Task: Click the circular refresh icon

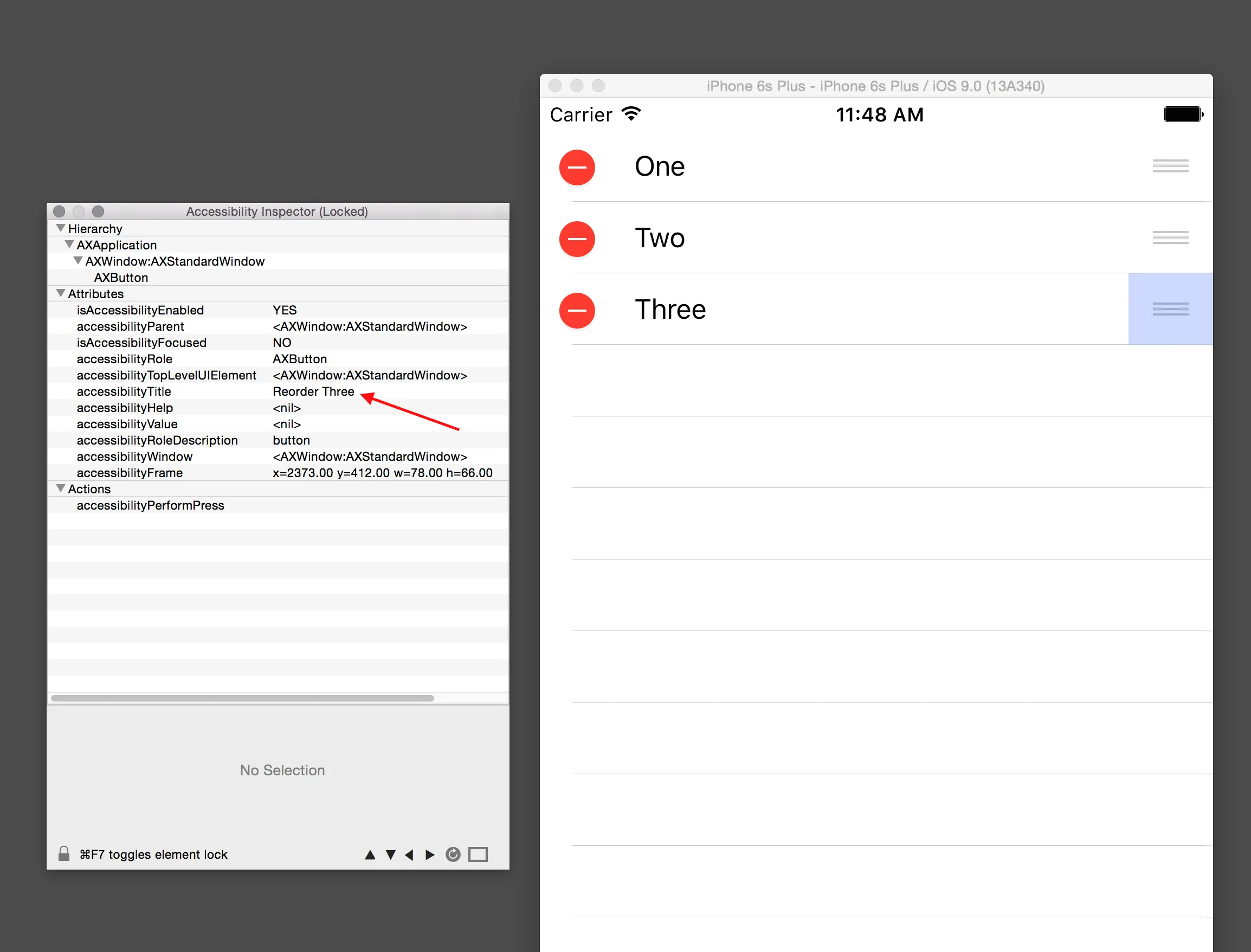Action: 453,854
